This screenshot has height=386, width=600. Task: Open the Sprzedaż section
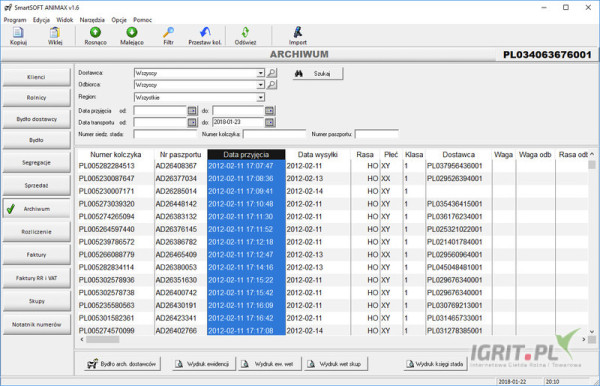pos(36,186)
